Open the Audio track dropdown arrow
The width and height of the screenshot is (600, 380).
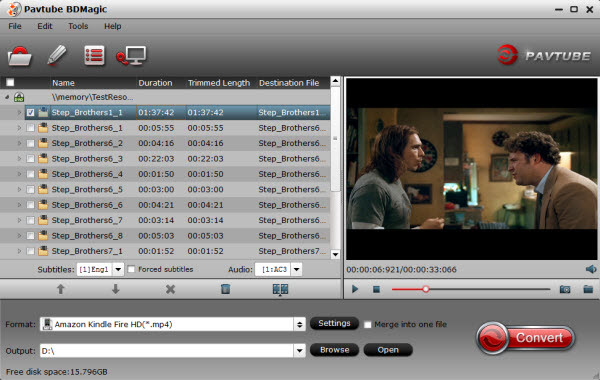coord(297,269)
